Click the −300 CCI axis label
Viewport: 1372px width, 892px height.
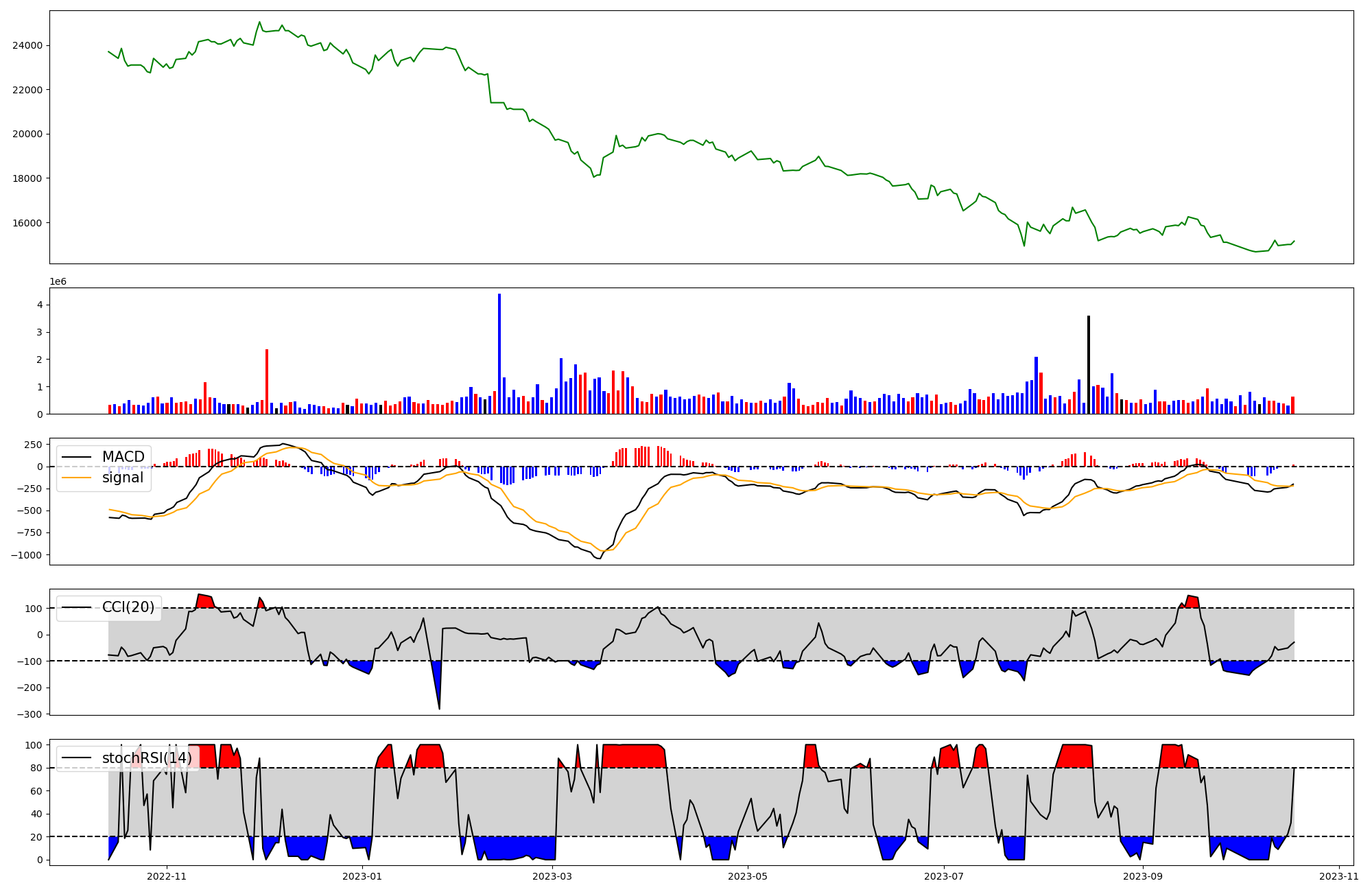click(29, 714)
